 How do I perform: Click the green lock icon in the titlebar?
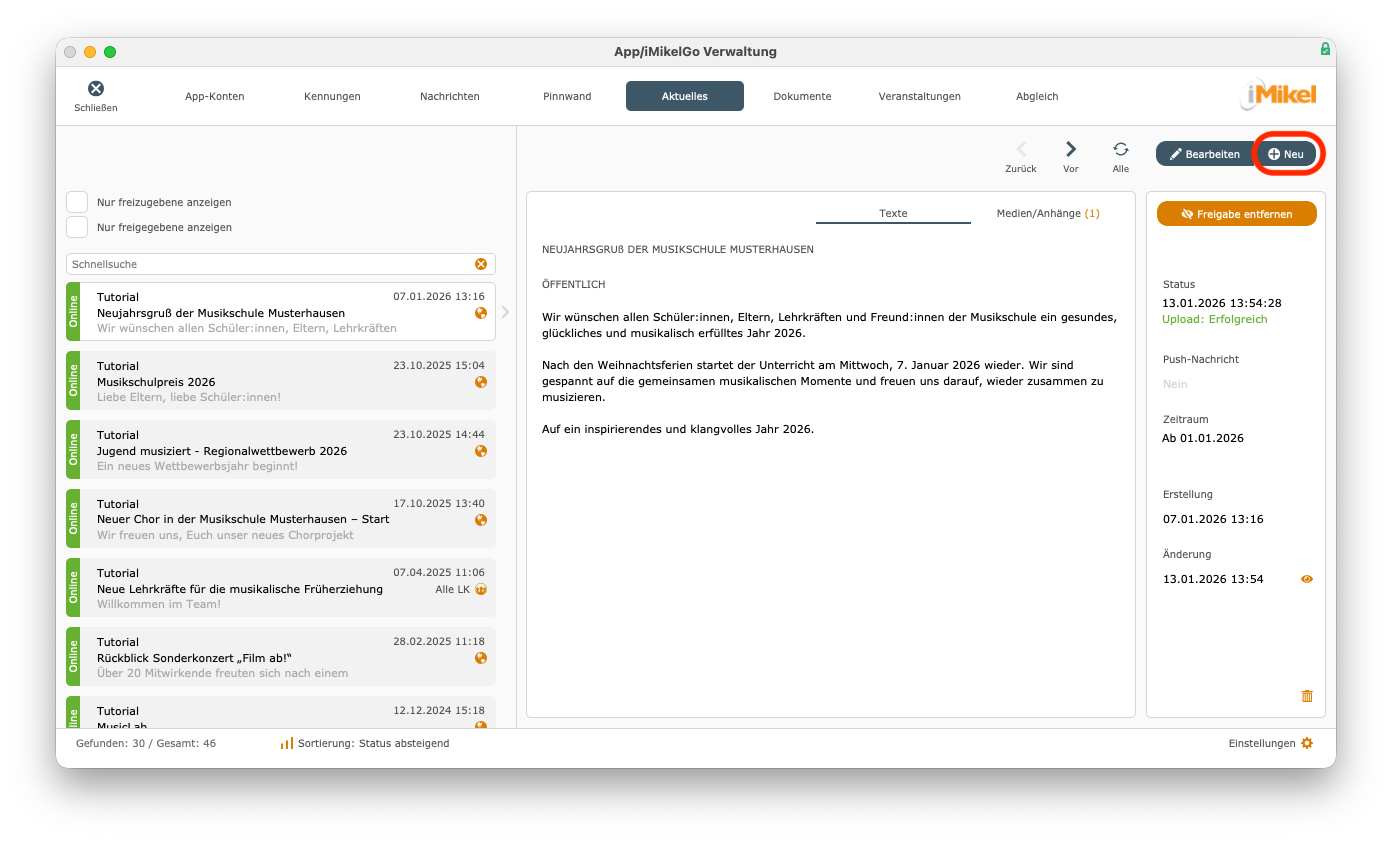[x=1325, y=48]
